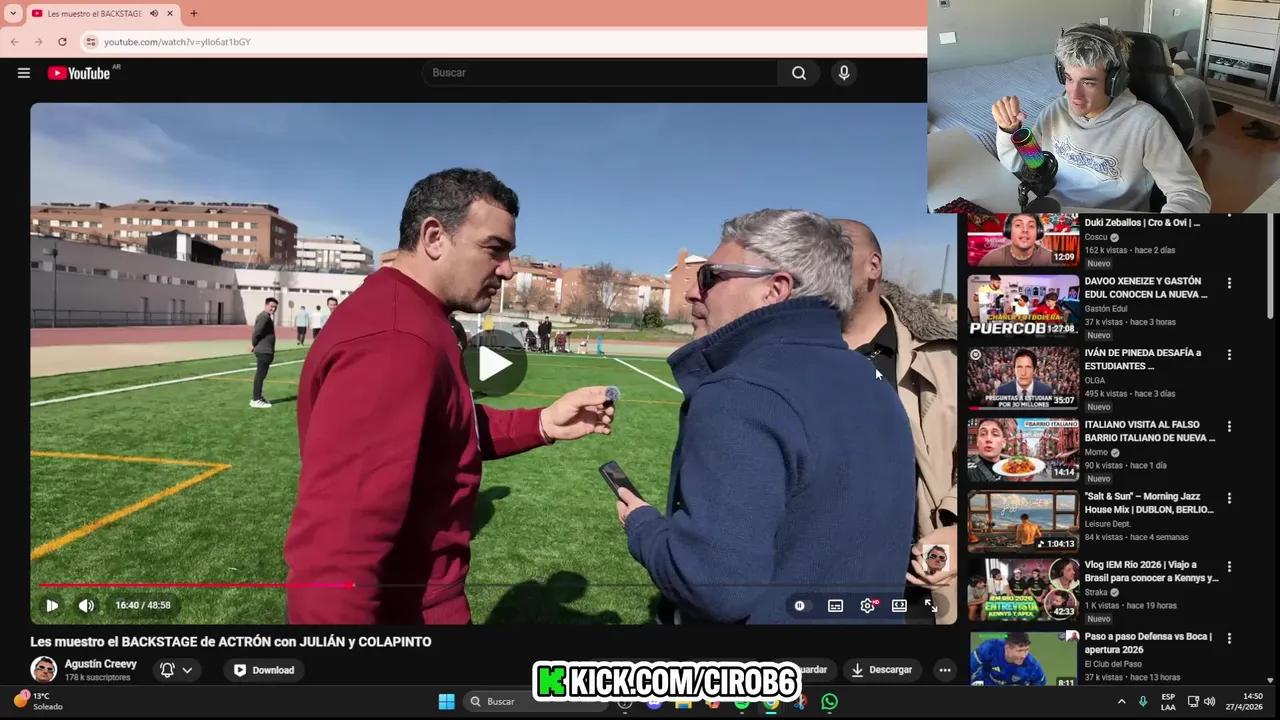The height and width of the screenshot is (720, 1280).
Task: Open more actions three-dot menu below the video
Action: tap(945, 670)
